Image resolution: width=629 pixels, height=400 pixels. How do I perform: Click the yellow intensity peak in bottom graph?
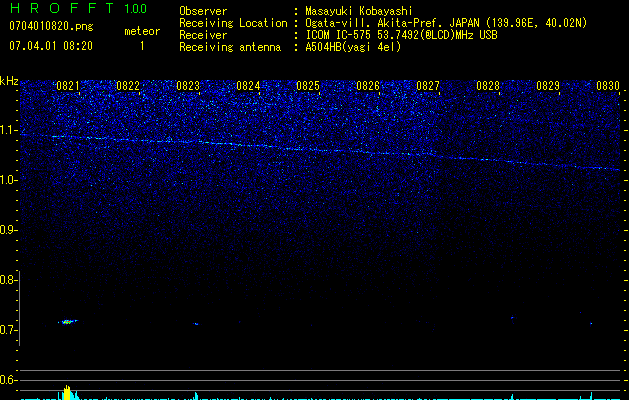[x=67, y=392]
